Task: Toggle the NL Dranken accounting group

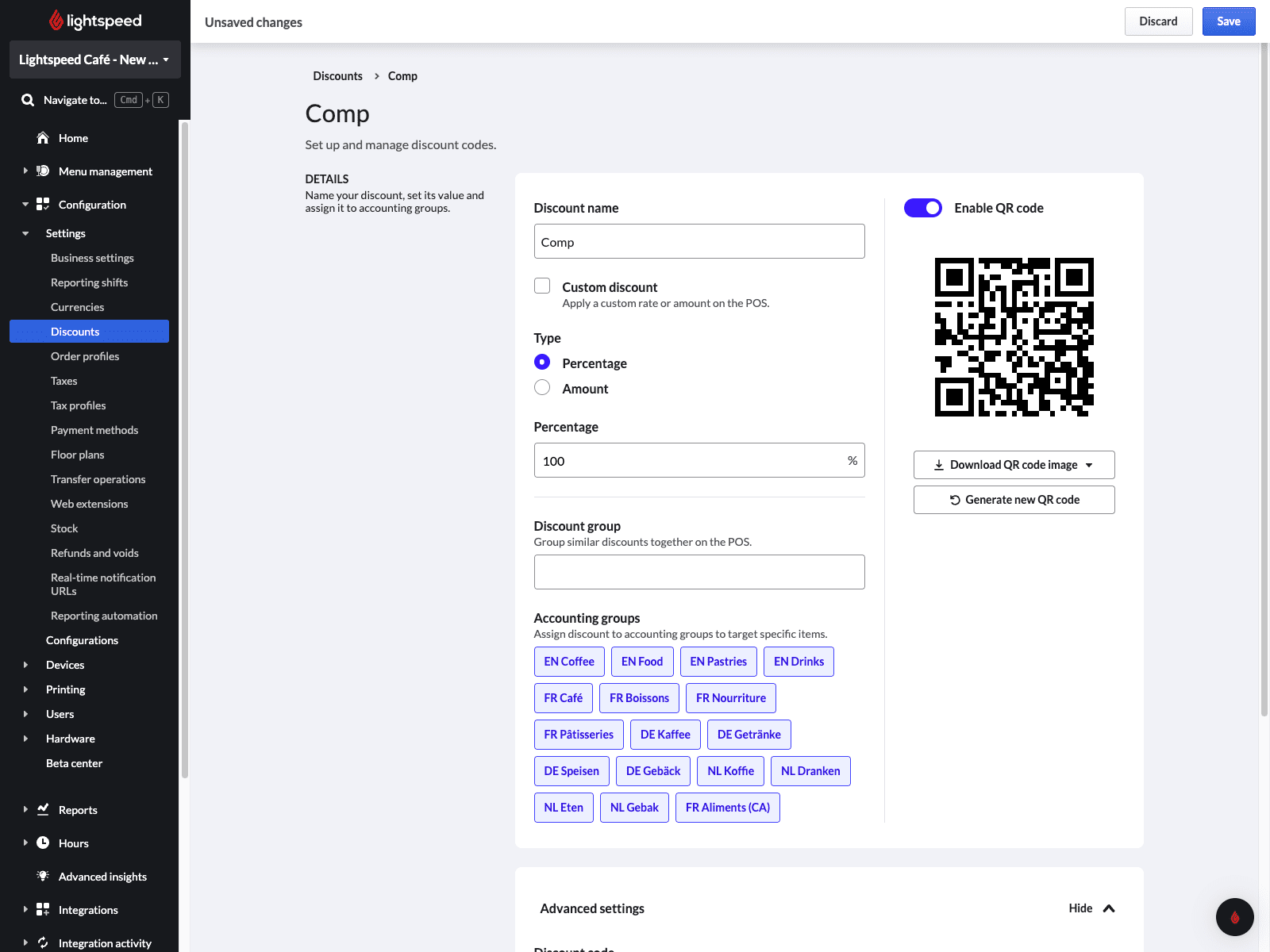Action: click(x=810, y=771)
